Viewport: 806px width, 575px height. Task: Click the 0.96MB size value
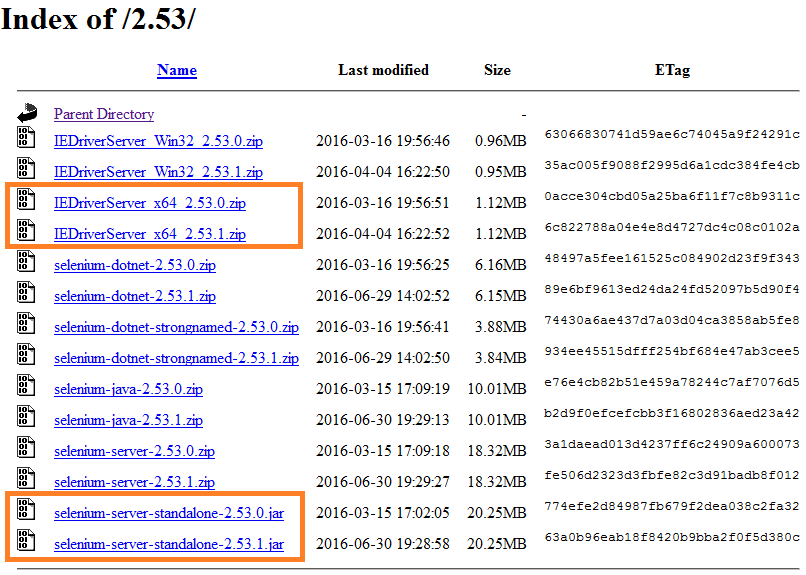tap(501, 141)
